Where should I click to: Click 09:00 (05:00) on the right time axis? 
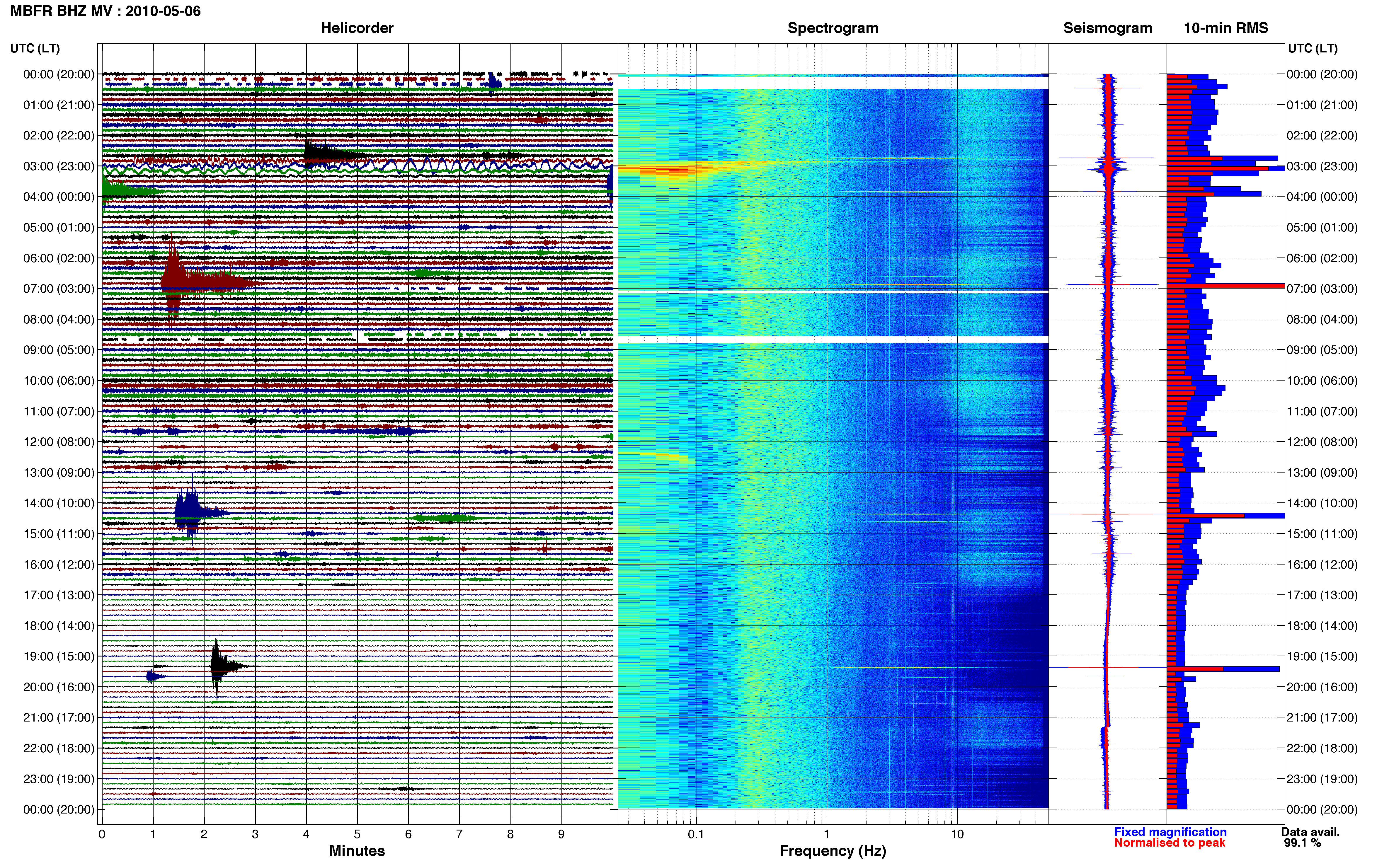pos(1322,349)
